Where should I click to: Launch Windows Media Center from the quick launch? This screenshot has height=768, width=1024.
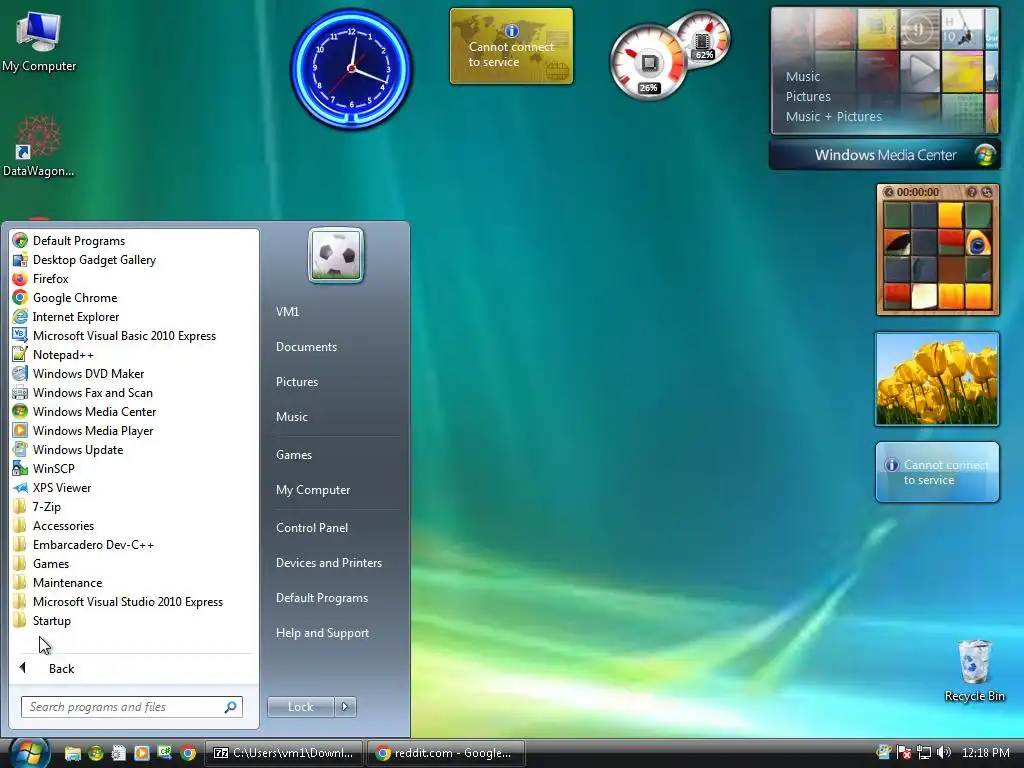96,754
